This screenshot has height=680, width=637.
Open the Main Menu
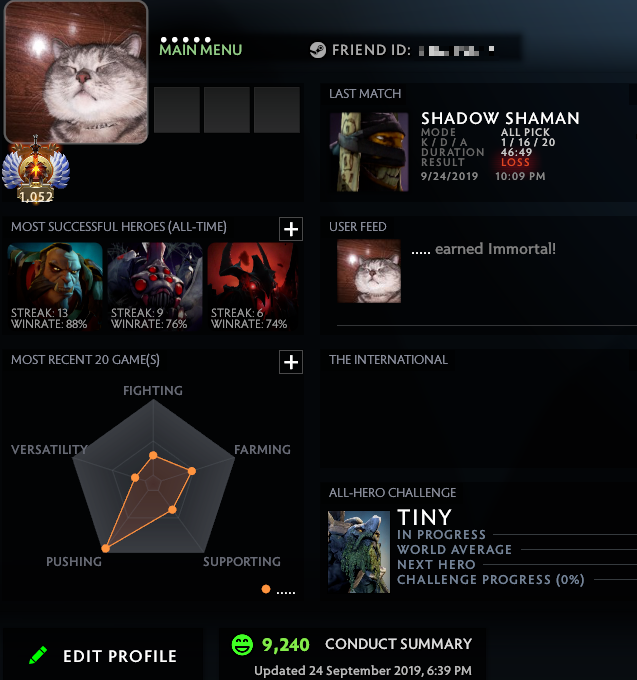click(200, 50)
